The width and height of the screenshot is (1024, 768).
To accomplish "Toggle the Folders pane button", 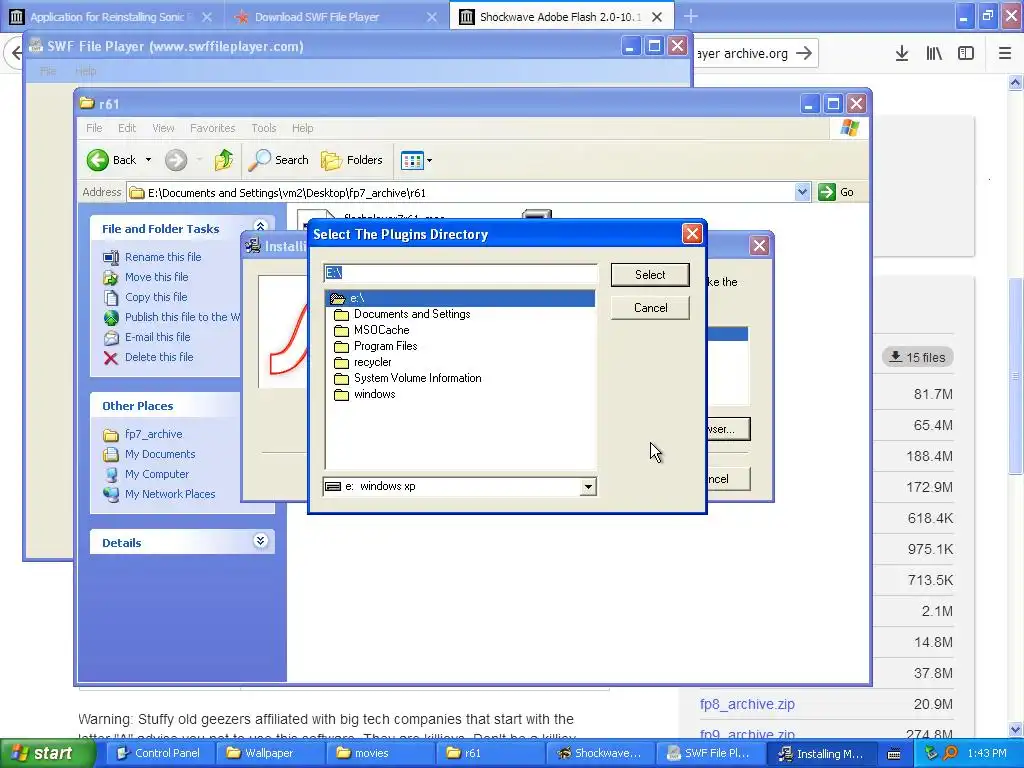I will coord(351,160).
